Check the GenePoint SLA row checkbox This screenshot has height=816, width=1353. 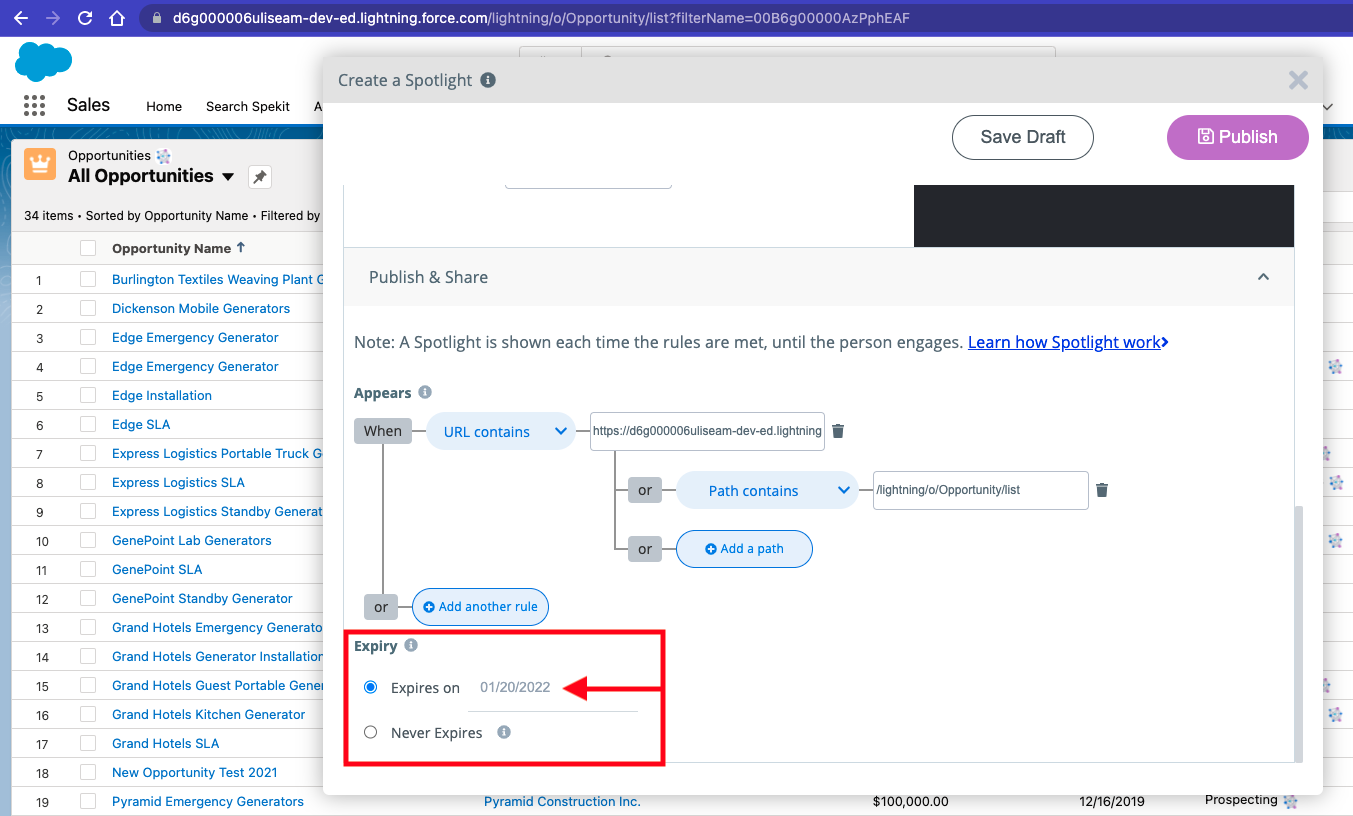(88, 569)
